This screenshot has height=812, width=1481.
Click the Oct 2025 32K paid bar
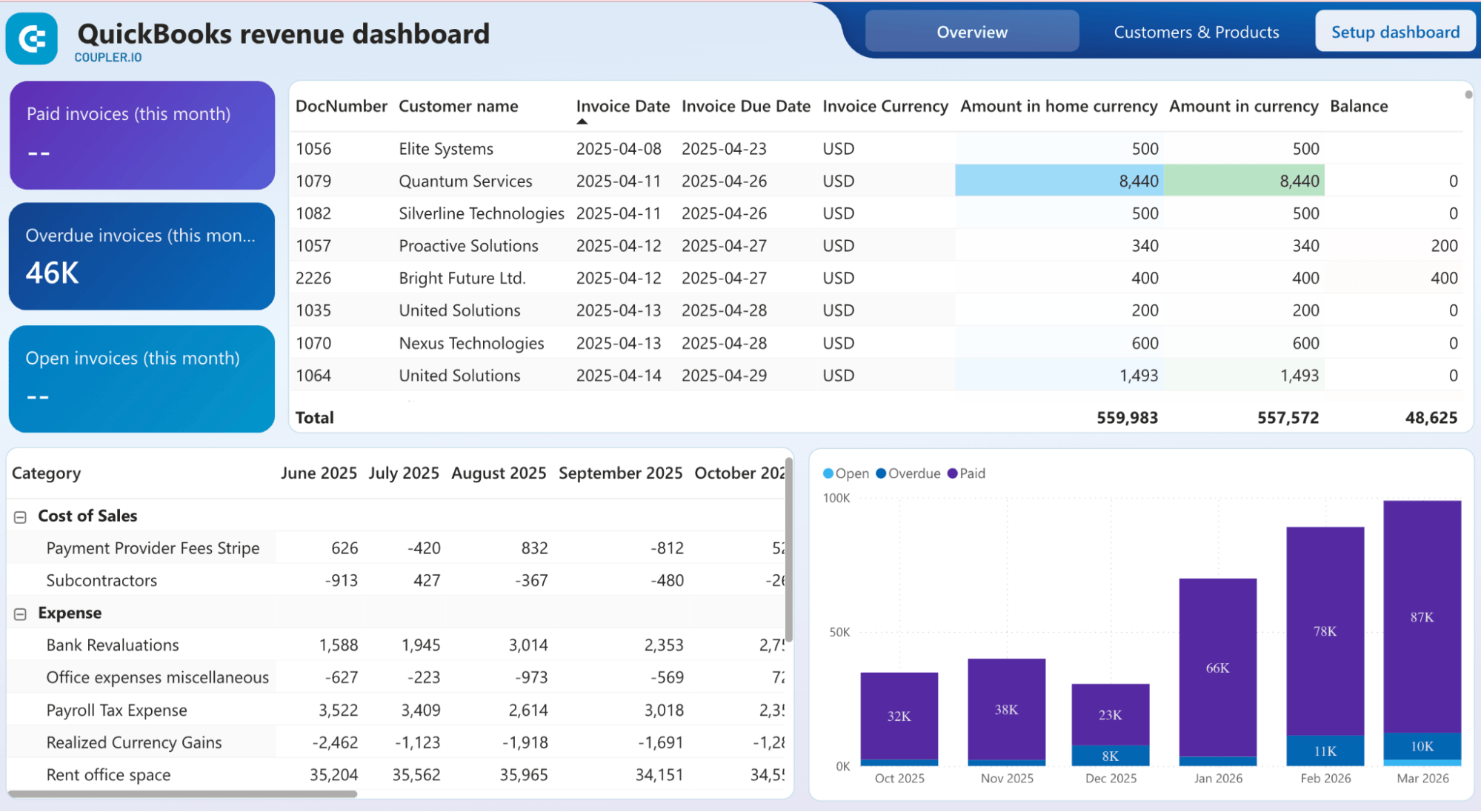pos(899,716)
